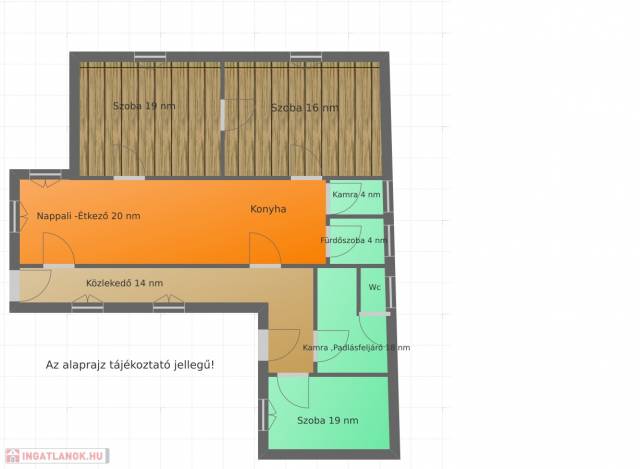Viewport: 640px width, 469px height.
Task: Click the left wall window of Nappali-Étkező
Action: point(14,216)
